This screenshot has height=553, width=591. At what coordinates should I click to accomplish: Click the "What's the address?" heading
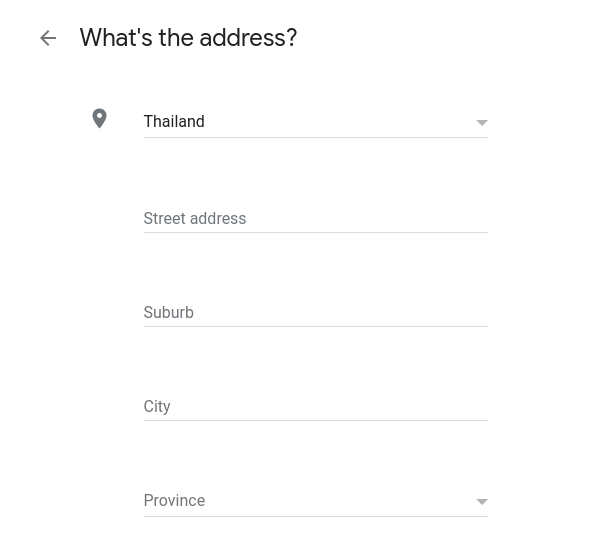[188, 38]
